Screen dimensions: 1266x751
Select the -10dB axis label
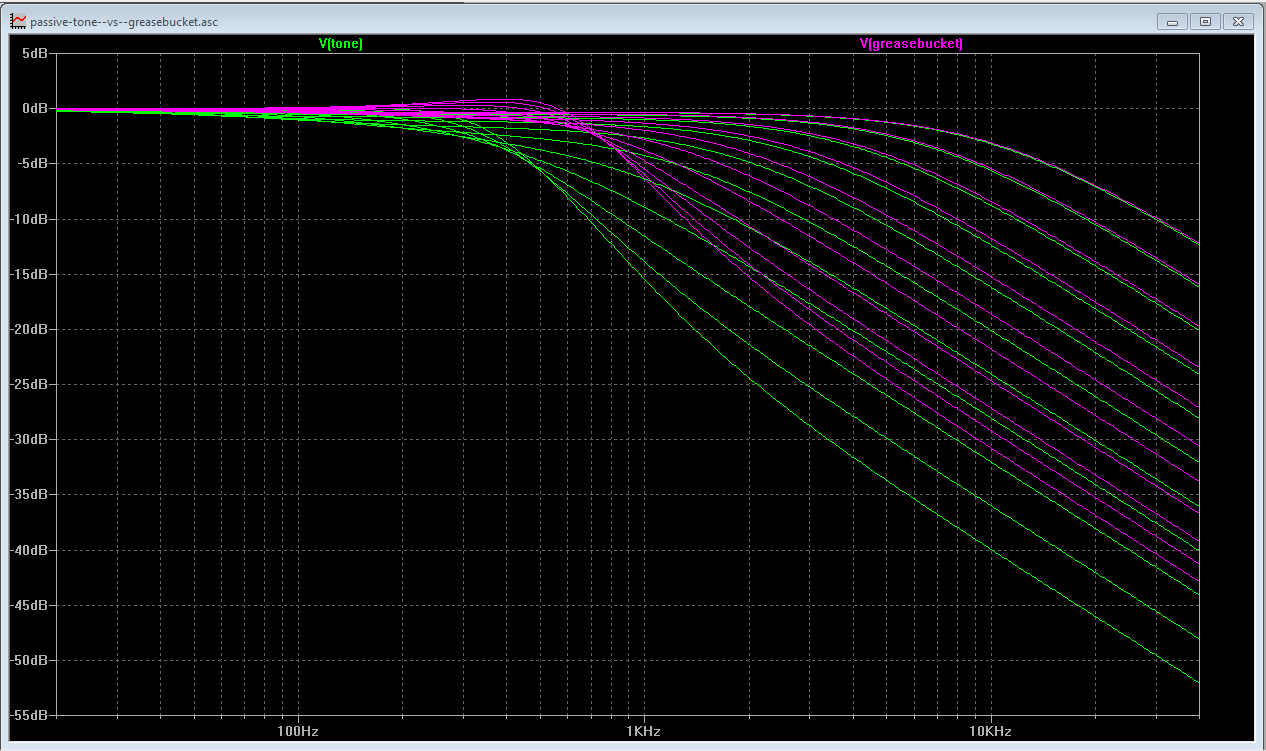[29, 219]
